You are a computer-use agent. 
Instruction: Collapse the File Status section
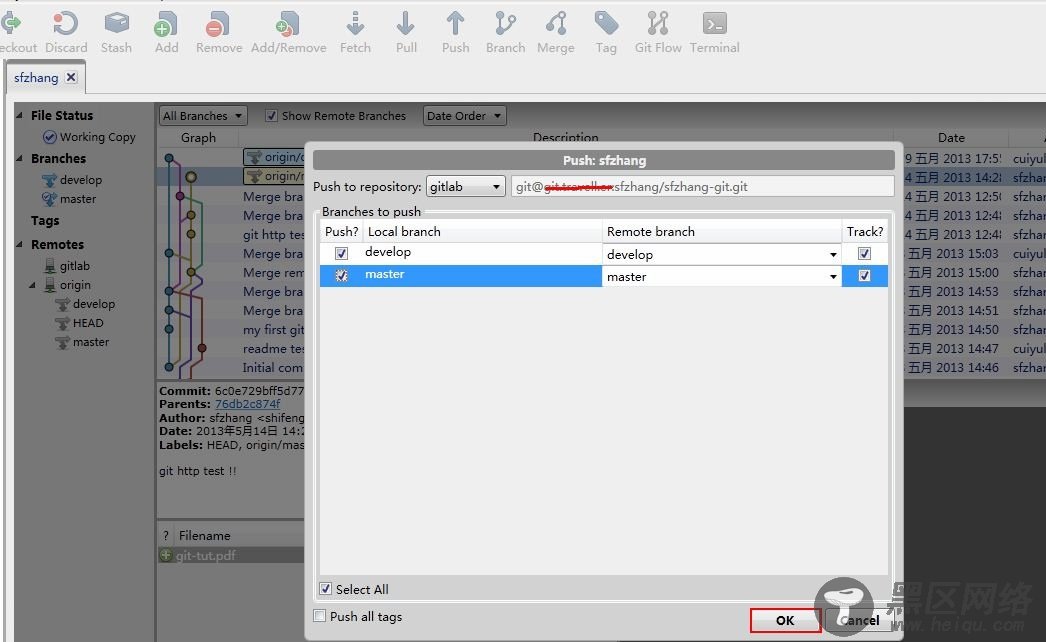click(19, 115)
